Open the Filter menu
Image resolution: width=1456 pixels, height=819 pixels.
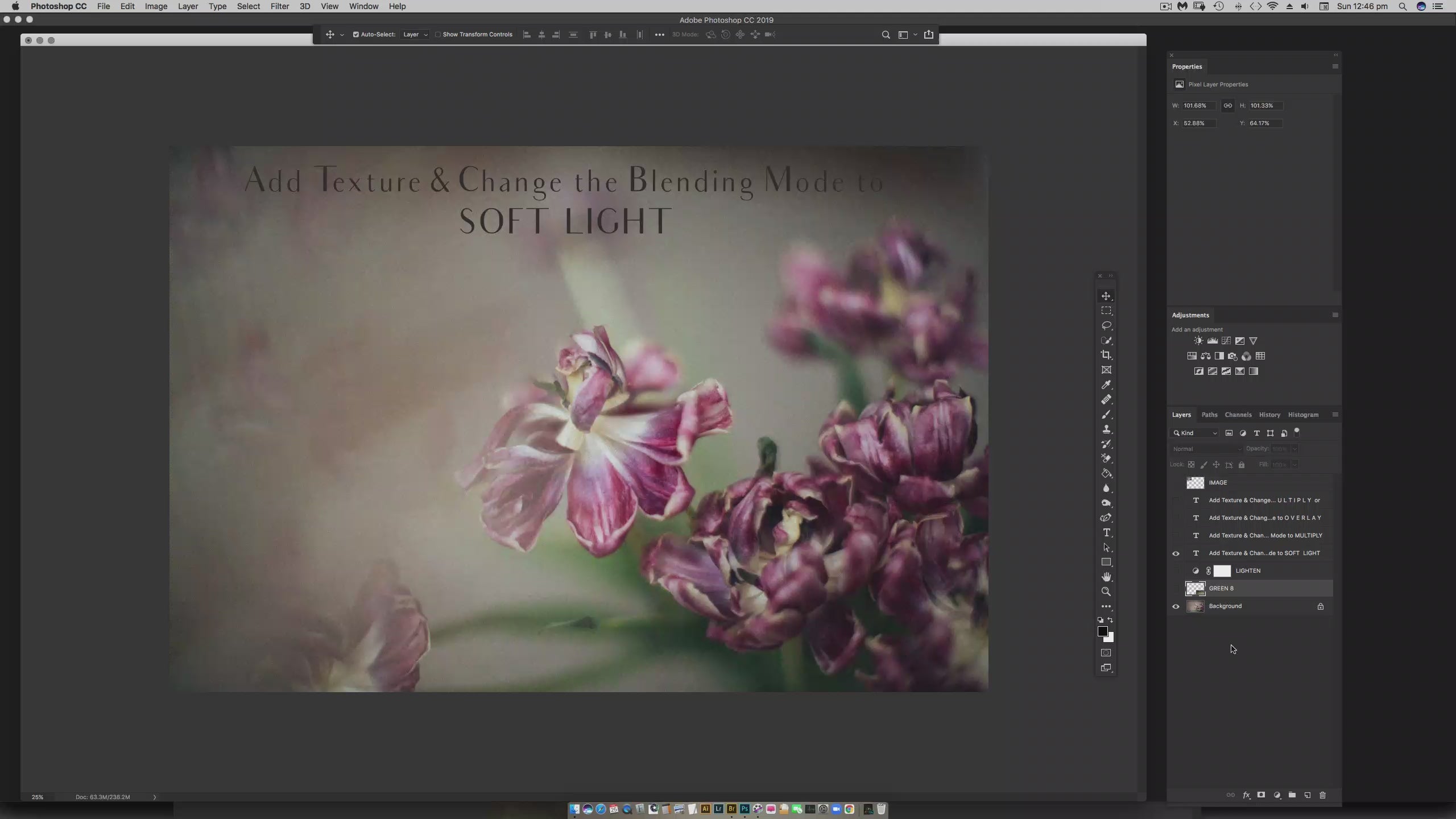point(279,6)
